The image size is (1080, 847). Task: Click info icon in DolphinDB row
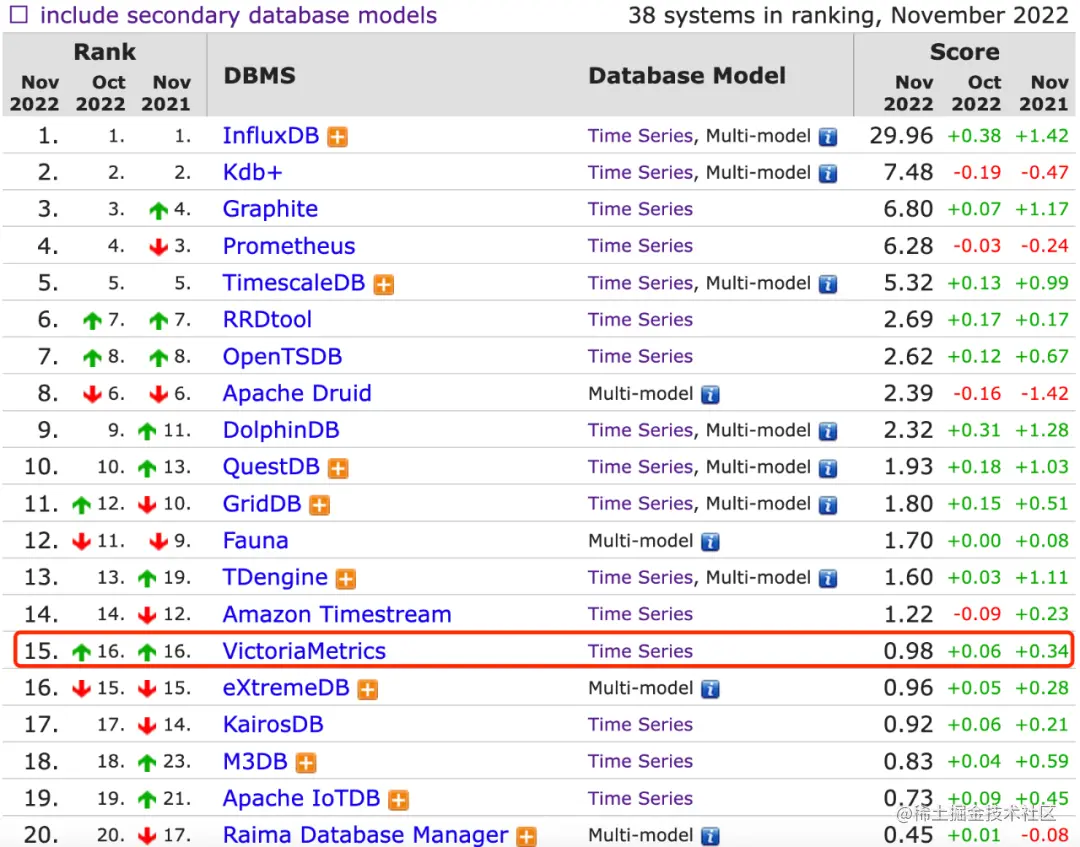pyautogui.click(x=828, y=432)
